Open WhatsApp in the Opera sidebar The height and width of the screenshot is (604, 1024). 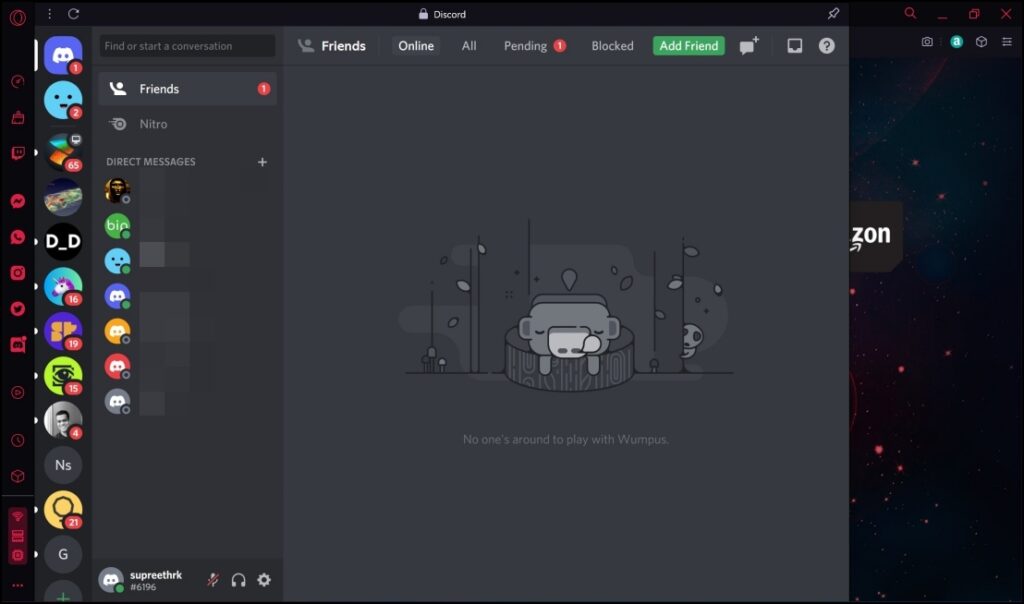[x=18, y=237]
